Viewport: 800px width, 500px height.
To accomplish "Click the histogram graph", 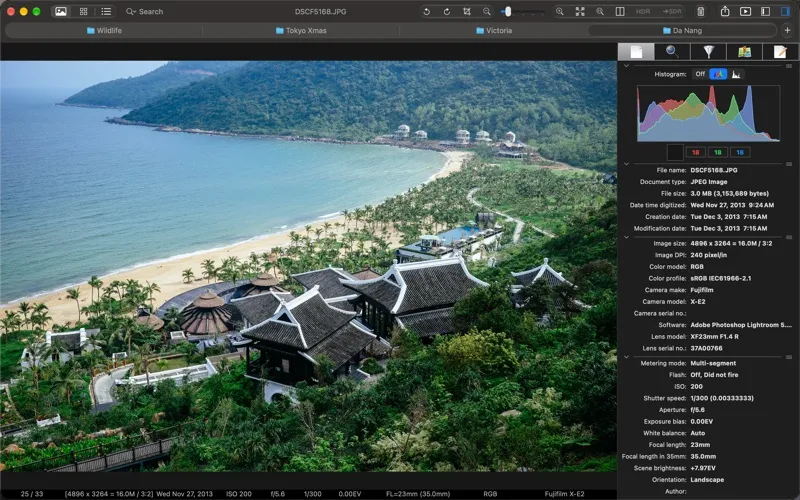I will 708,113.
